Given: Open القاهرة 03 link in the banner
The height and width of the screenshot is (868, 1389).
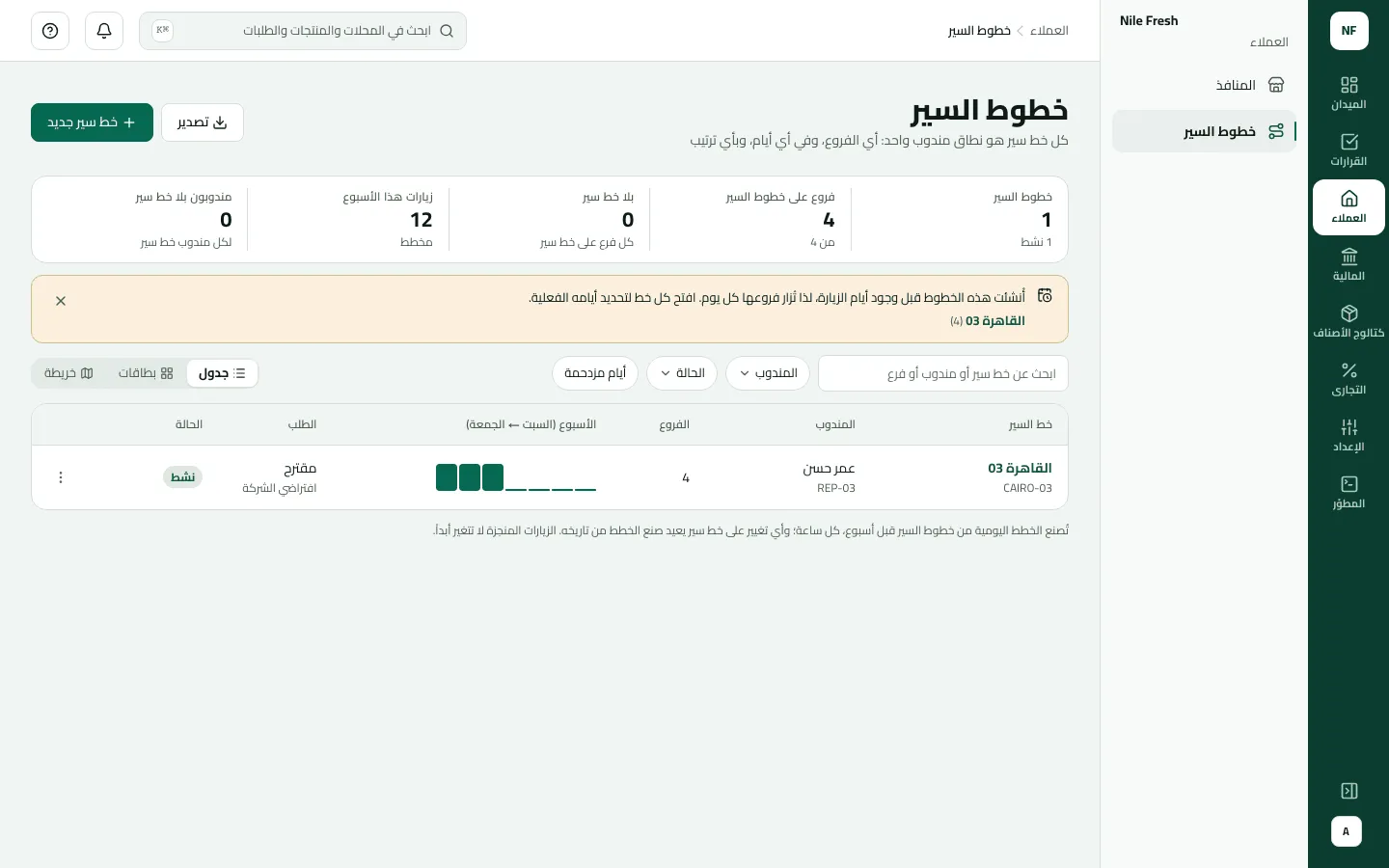Looking at the screenshot, I should 995,321.
